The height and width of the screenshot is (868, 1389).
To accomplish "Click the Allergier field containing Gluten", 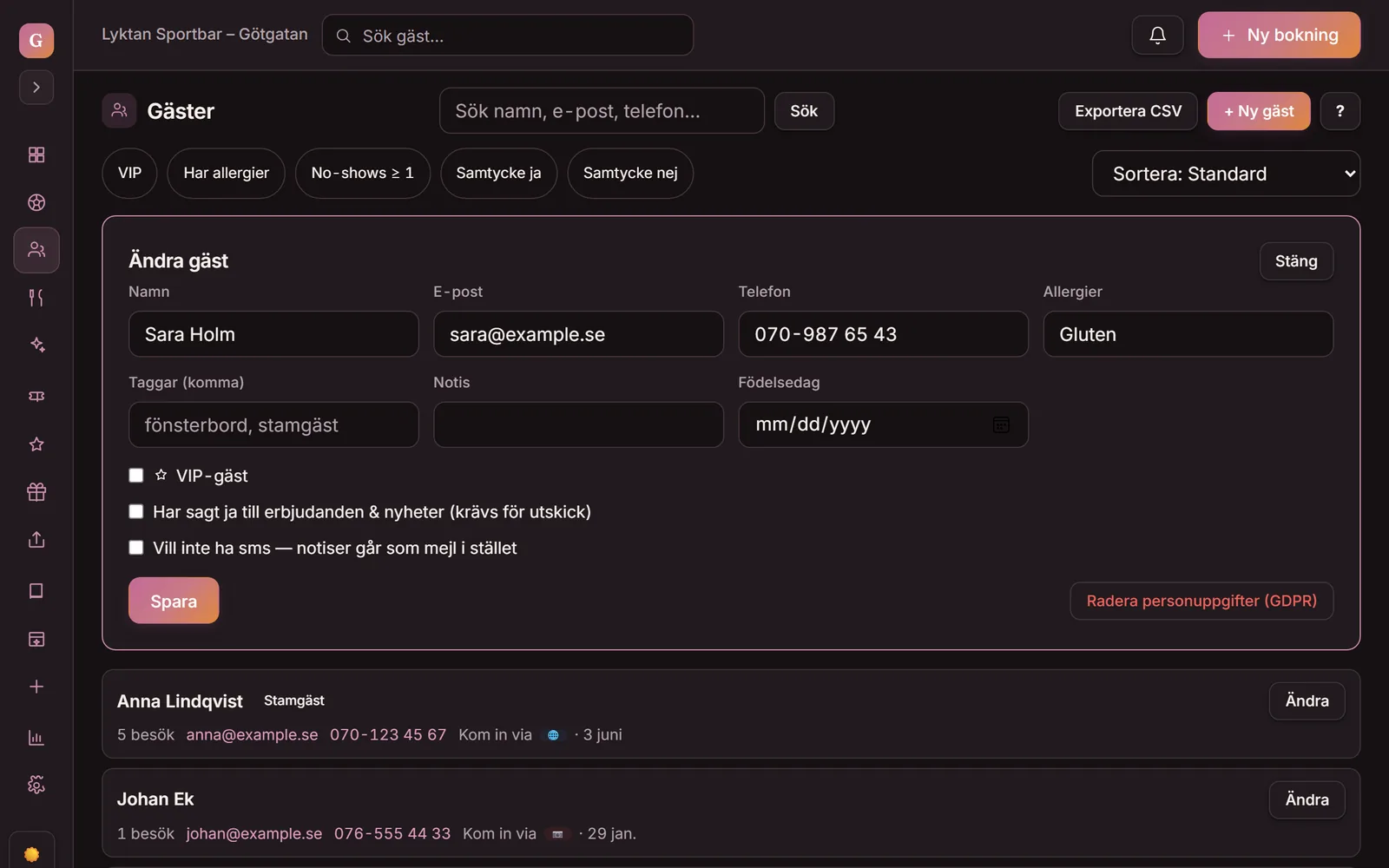I will (1188, 334).
